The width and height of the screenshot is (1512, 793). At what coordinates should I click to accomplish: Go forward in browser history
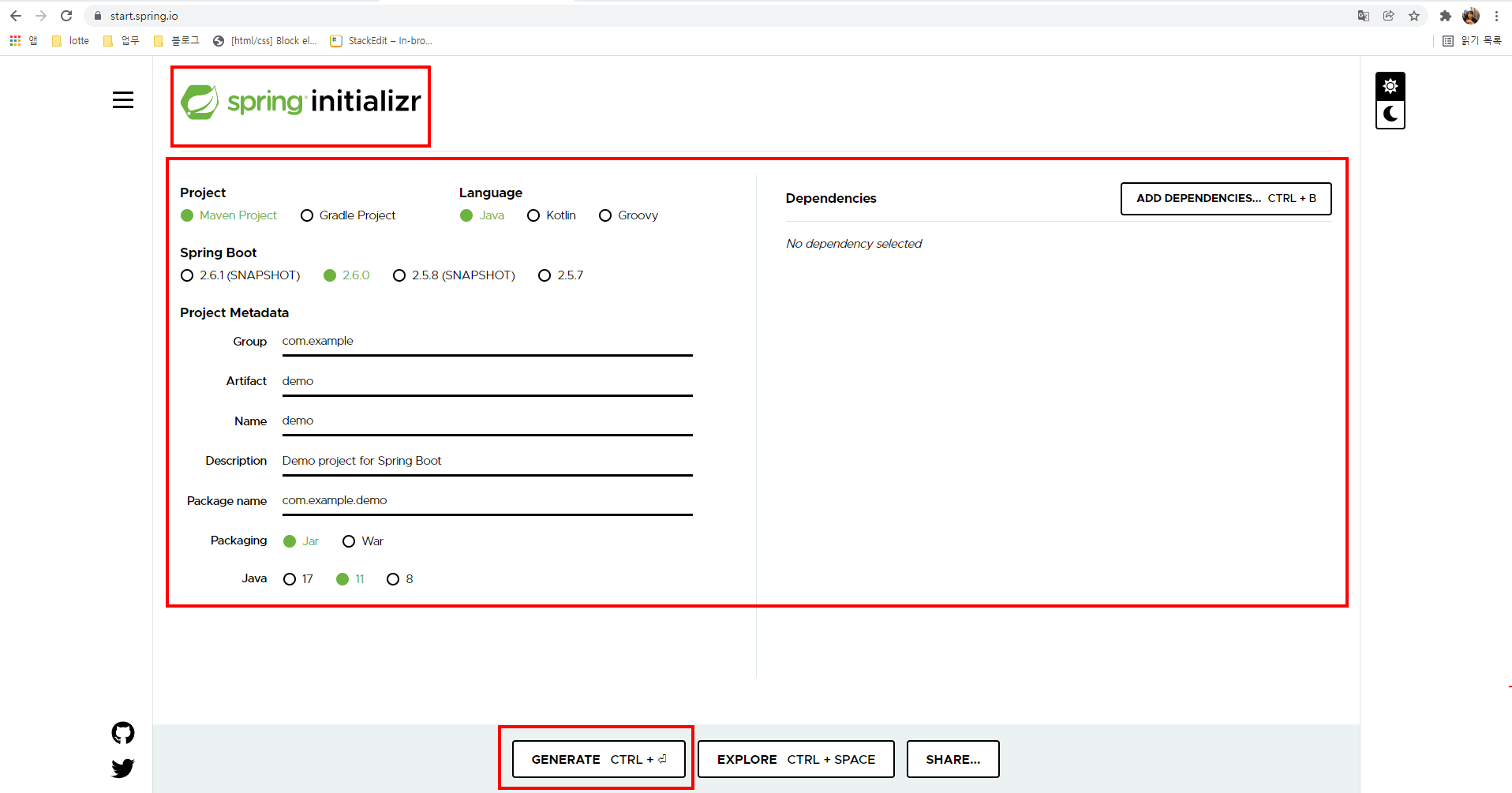(x=41, y=16)
